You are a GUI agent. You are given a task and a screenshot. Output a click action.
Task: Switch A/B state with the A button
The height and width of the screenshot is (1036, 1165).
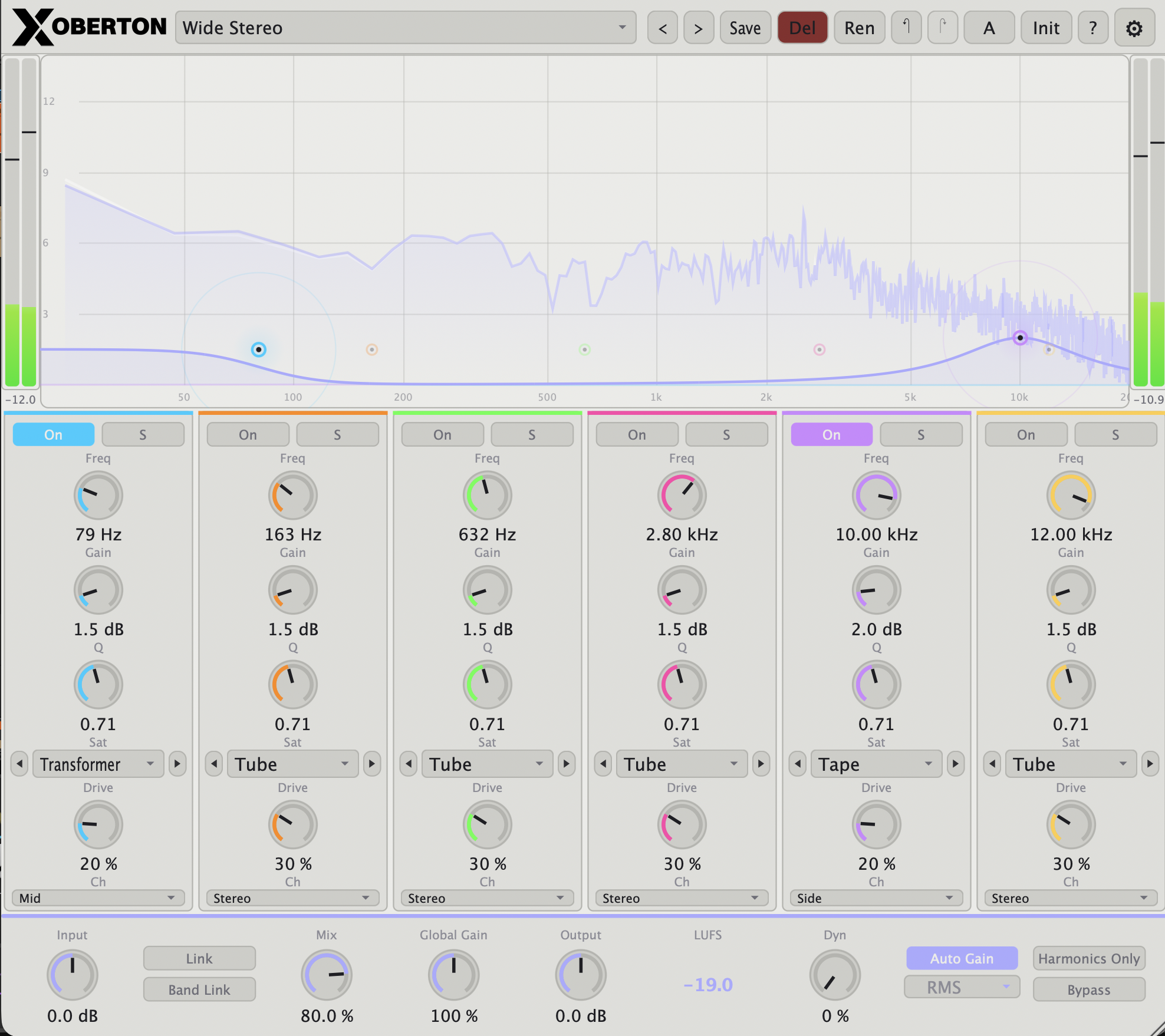coord(989,28)
